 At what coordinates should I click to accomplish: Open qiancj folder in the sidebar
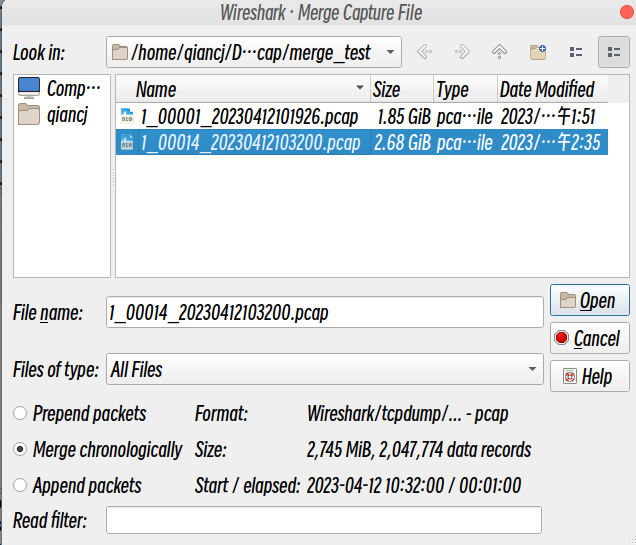(53, 115)
